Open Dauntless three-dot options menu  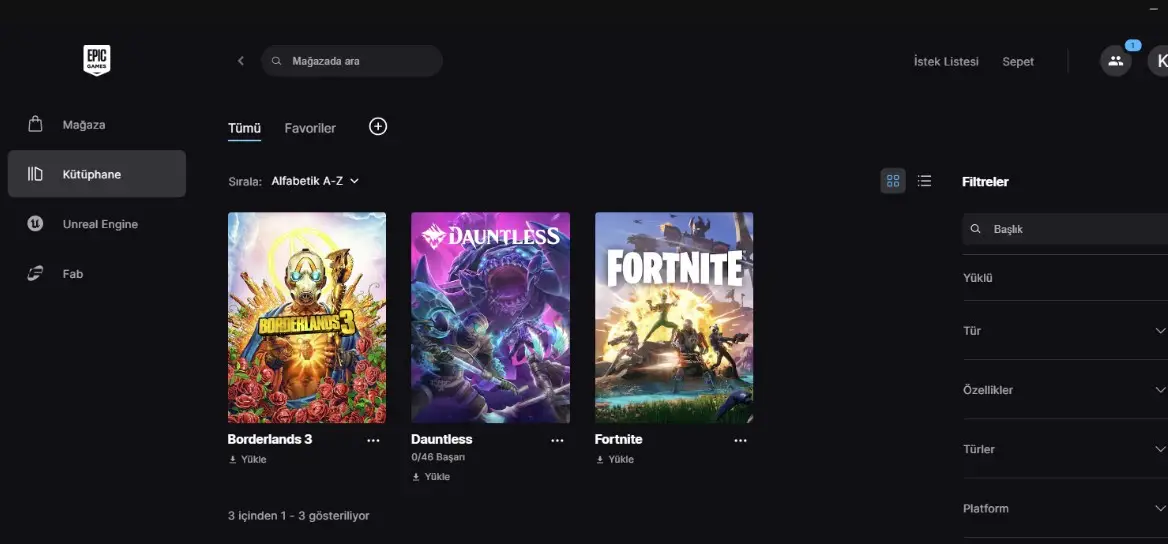pyautogui.click(x=557, y=440)
